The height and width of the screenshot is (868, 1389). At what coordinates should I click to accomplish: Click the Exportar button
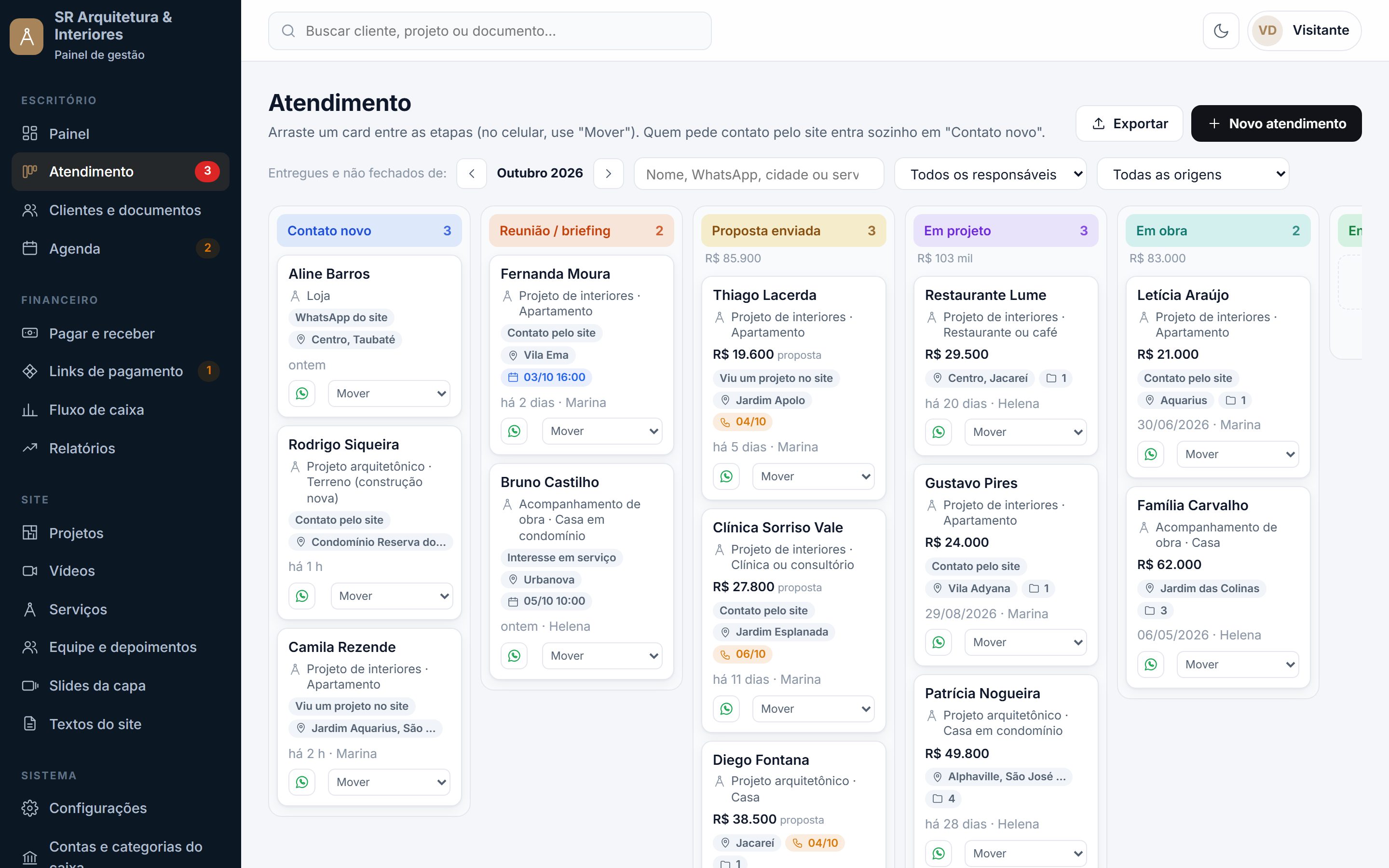pyautogui.click(x=1129, y=123)
